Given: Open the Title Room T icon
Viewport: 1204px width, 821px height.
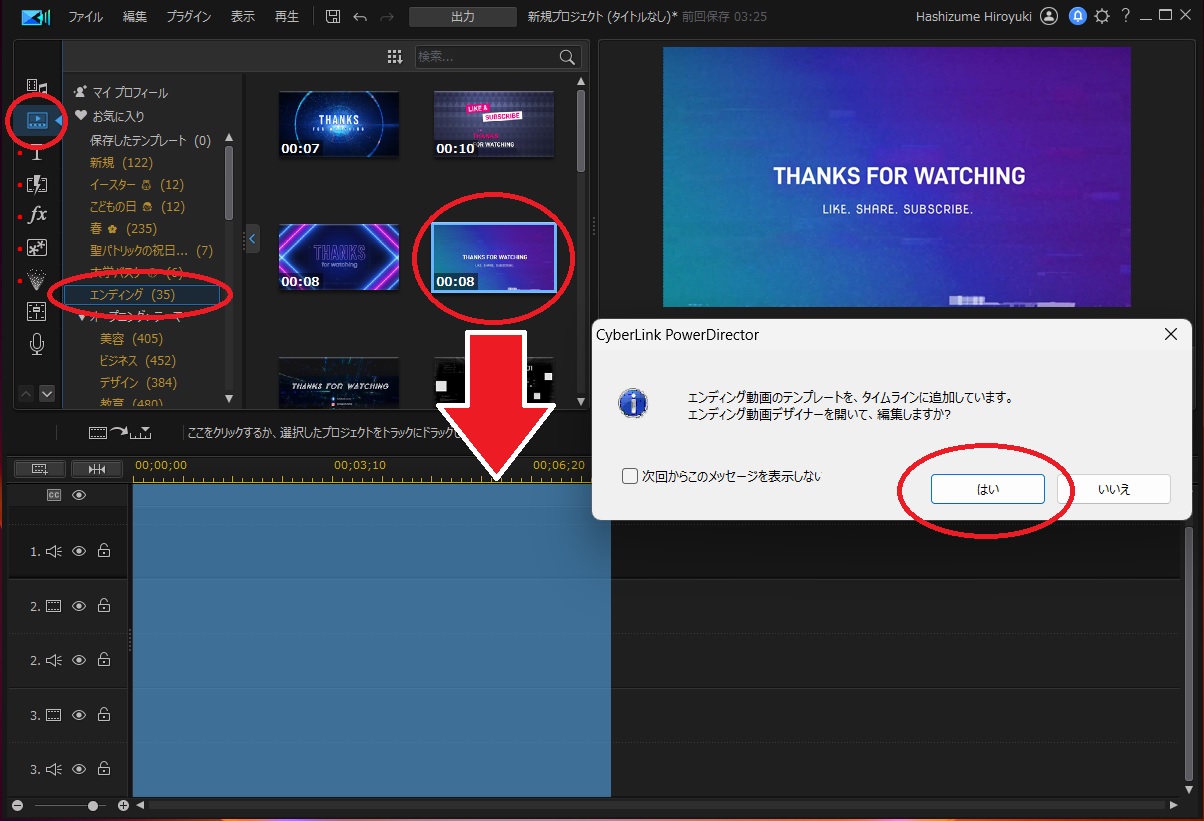Looking at the screenshot, I should tap(37, 152).
